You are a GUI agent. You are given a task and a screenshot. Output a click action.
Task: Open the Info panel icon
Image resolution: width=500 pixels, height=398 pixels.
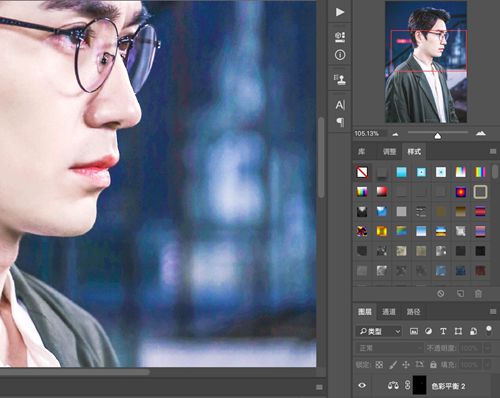(x=340, y=55)
